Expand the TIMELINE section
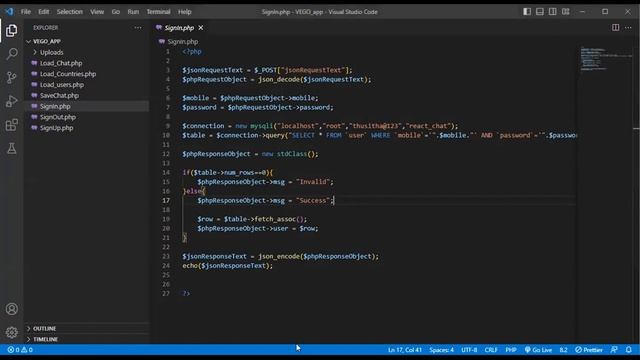The width and height of the screenshot is (640, 360). coord(45,339)
